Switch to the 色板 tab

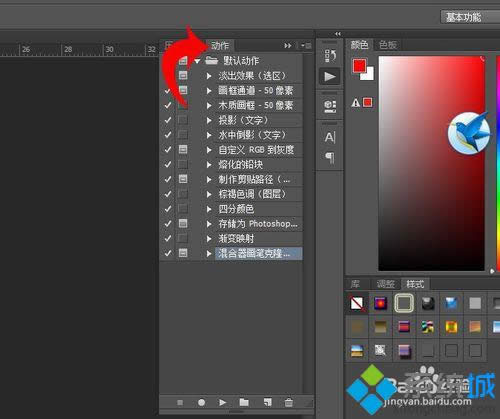pyautogui.click(x=388, y=45)
